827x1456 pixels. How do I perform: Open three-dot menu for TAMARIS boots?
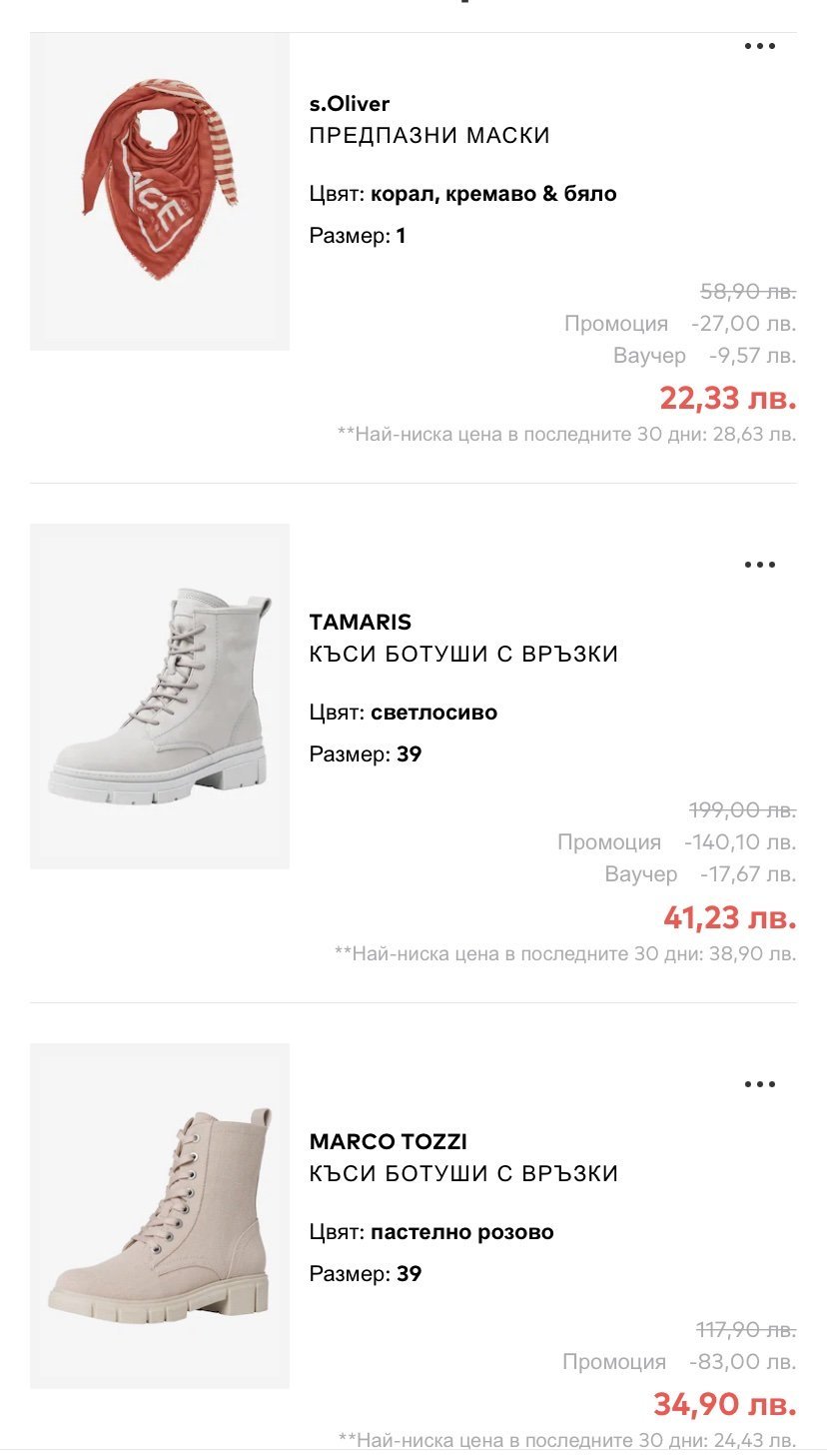tap(759, 565)
